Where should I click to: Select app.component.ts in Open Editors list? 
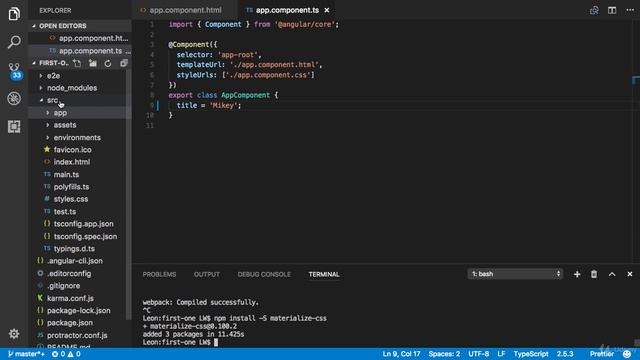point(90,51)
